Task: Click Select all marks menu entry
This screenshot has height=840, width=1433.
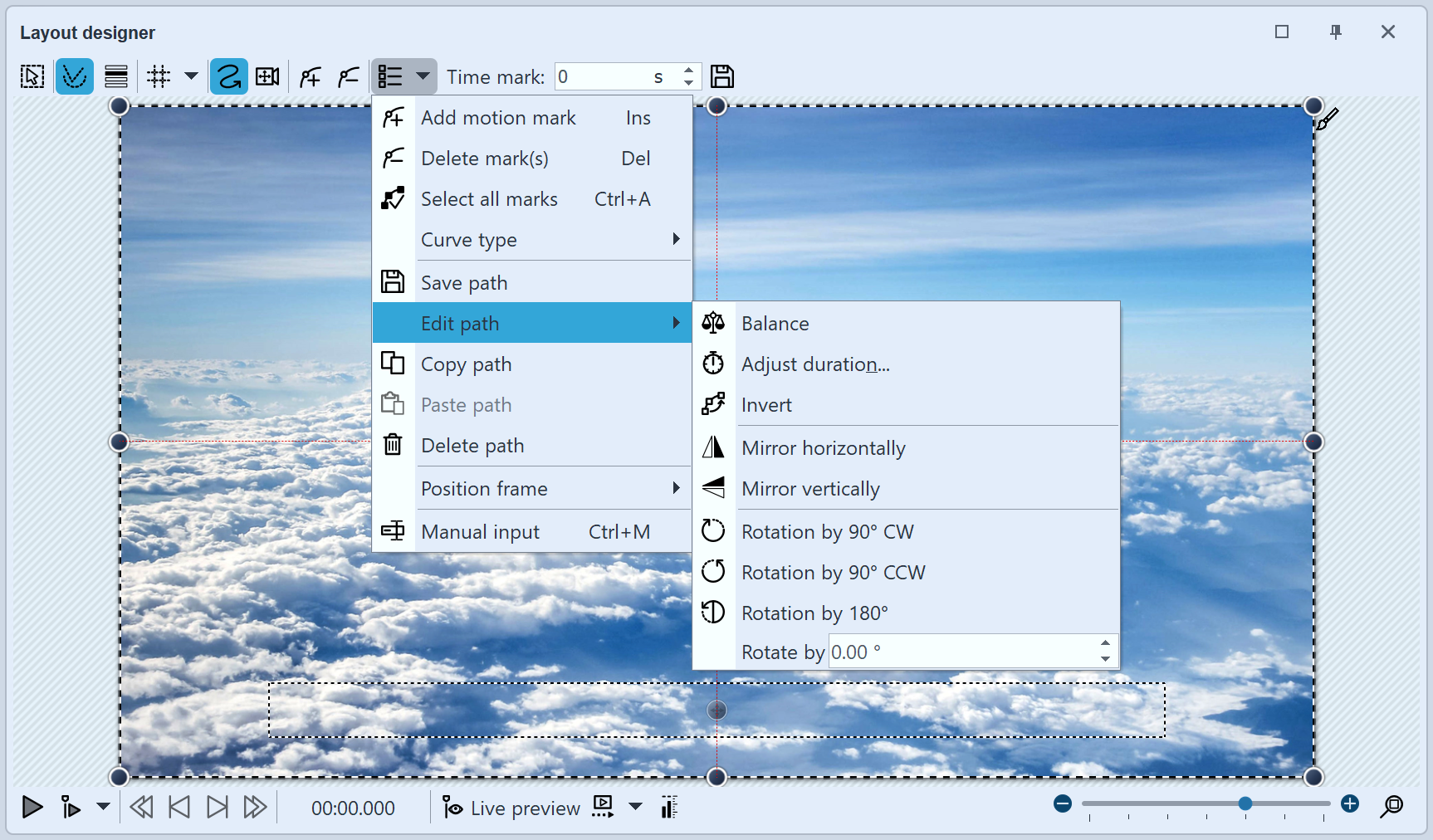Action: 489,198
